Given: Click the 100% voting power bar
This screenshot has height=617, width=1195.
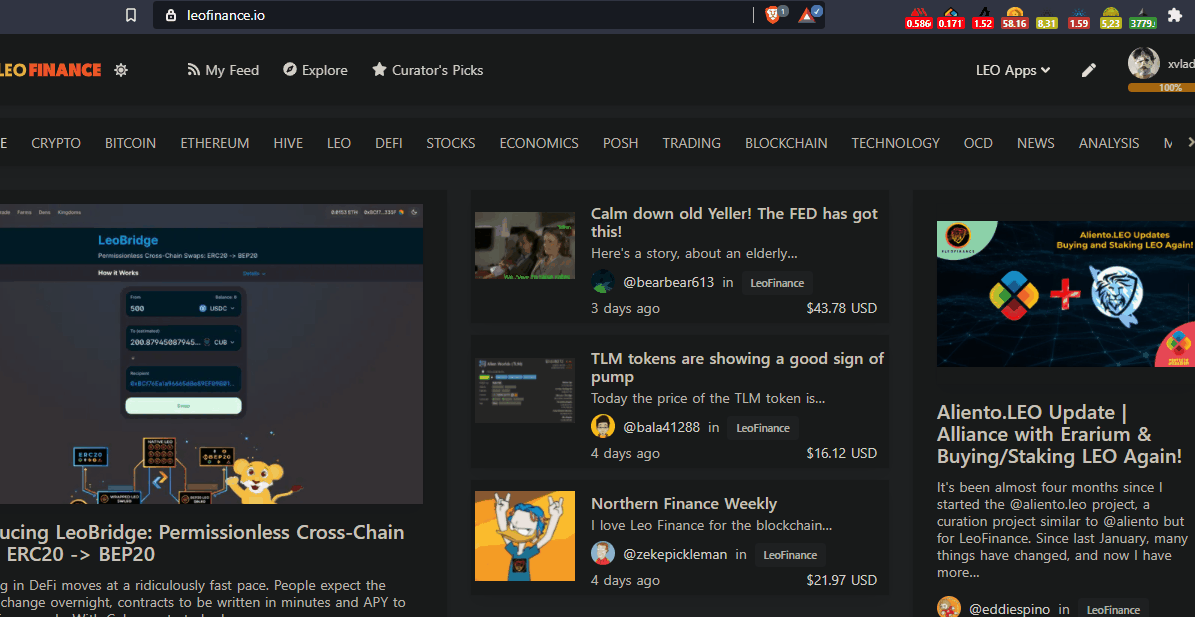Looking at the screenshot, I should click(1161, 88).
